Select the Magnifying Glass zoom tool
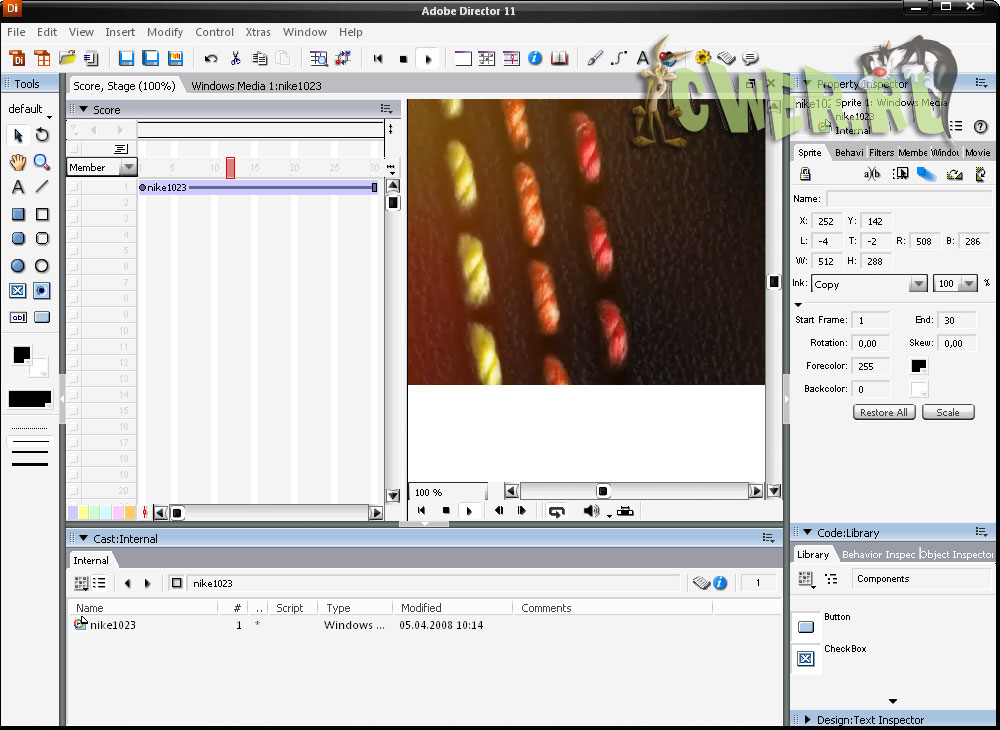 click(42, 162)
